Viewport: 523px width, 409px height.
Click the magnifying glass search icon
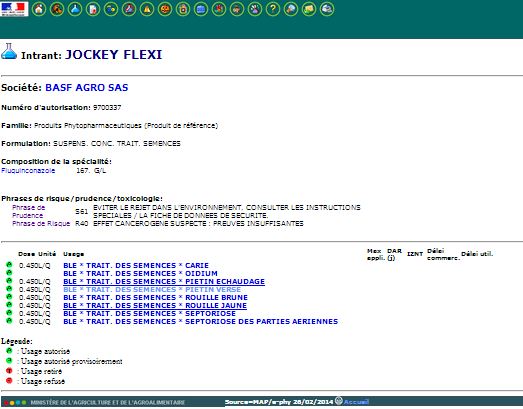(291, 9)
